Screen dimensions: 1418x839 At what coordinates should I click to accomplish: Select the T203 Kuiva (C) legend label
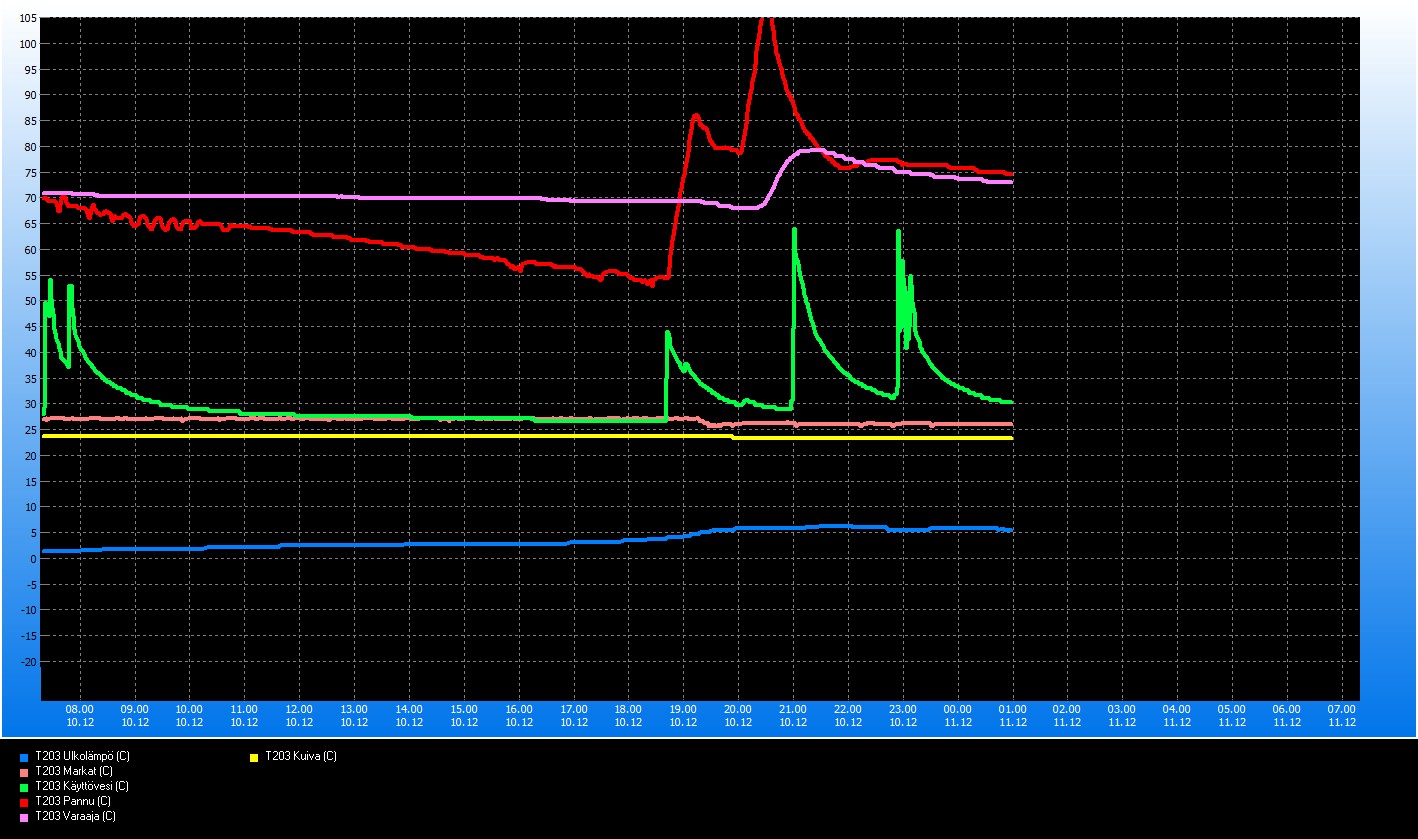point(301,757)
